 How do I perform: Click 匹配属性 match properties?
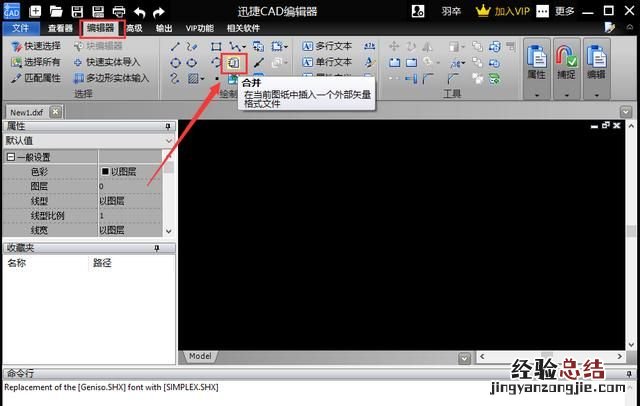coord(36,78)
